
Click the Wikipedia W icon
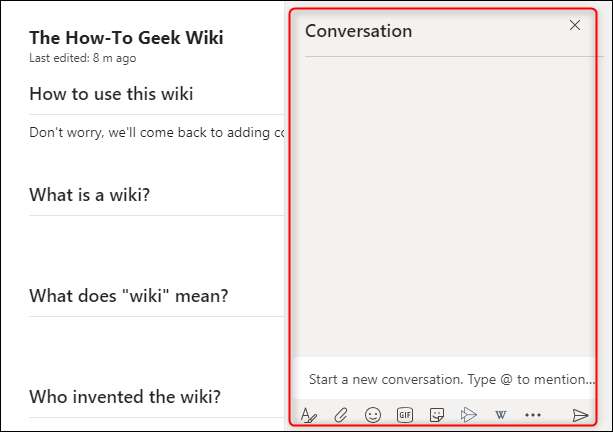point(500,415)
